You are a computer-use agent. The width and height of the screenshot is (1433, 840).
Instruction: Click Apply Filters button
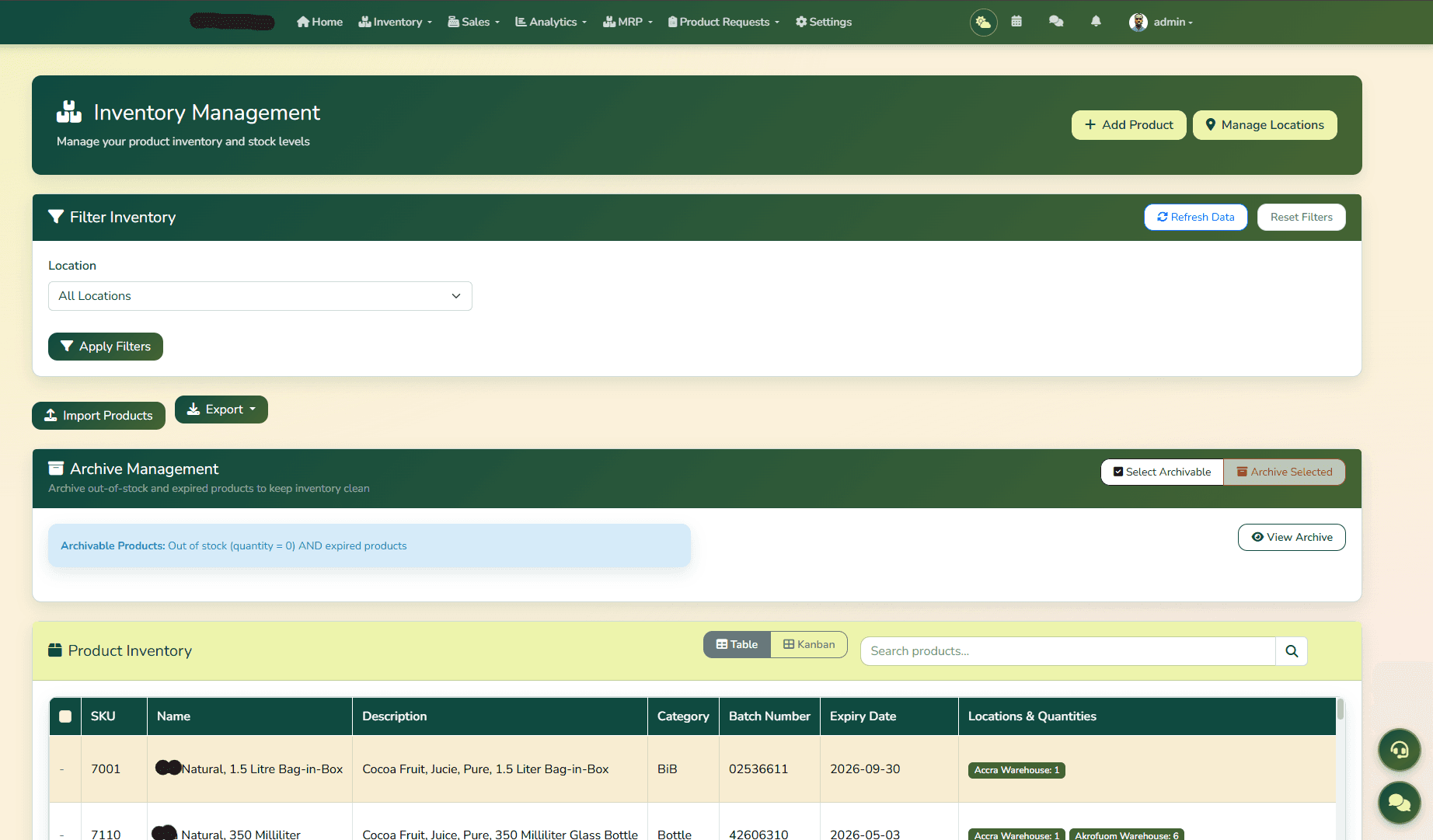pyautogui.click(x=106, y=347)
